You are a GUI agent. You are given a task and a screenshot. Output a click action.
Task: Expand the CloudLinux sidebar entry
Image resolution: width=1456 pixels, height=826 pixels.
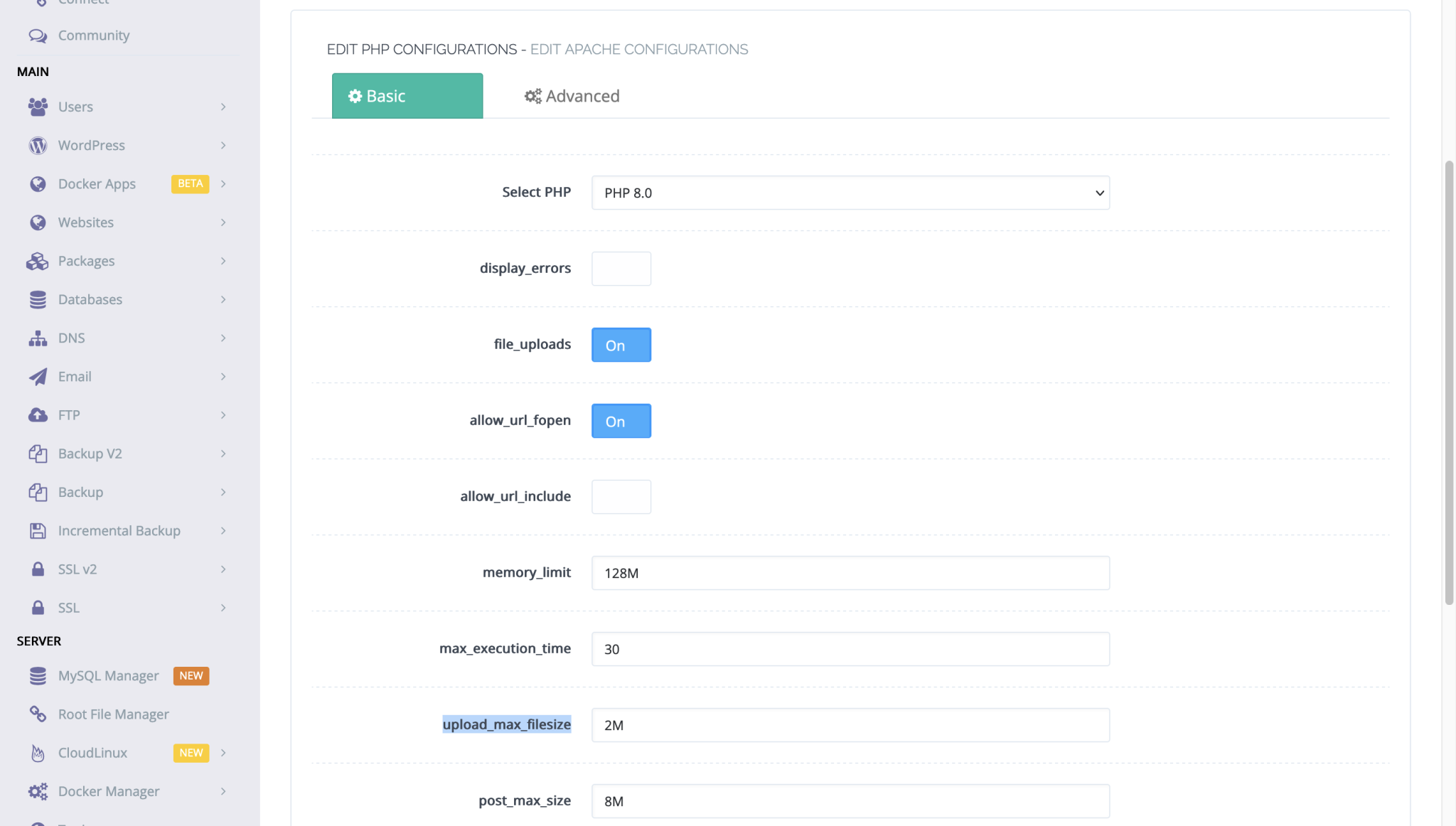pos(223,753)
